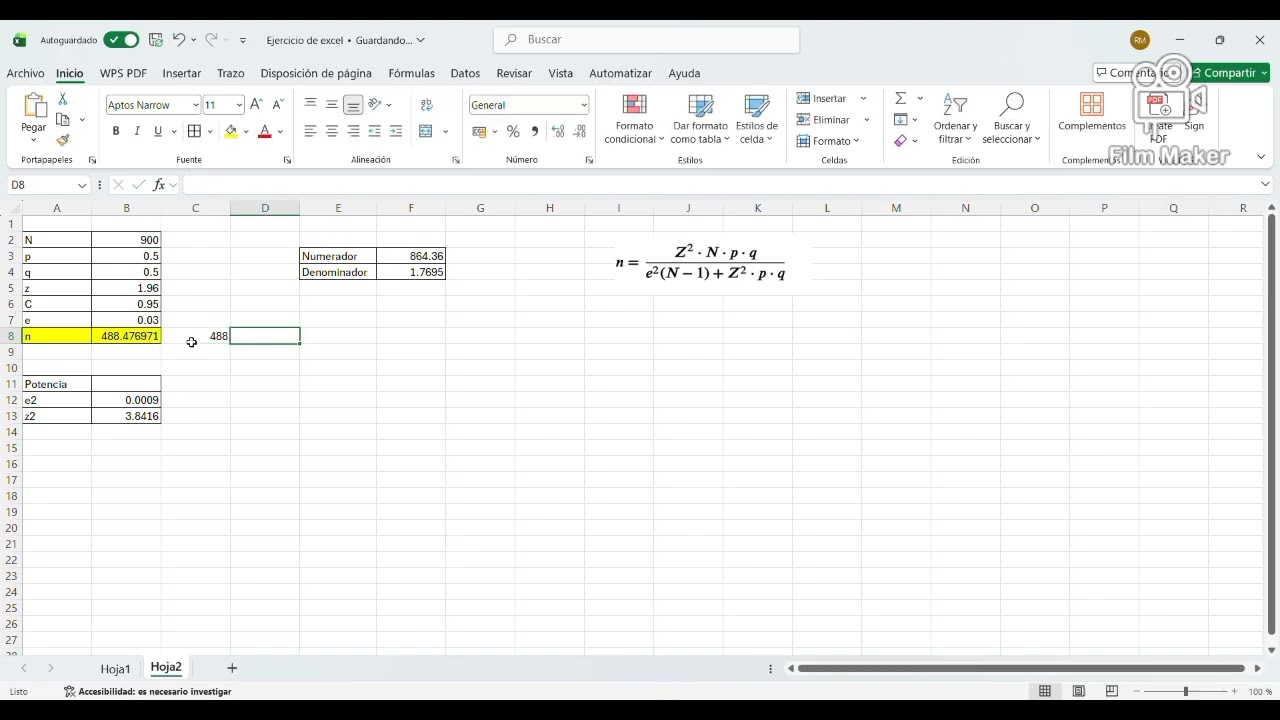
Task: Click the AutoSum sigma icon
Action: [901, 98]
